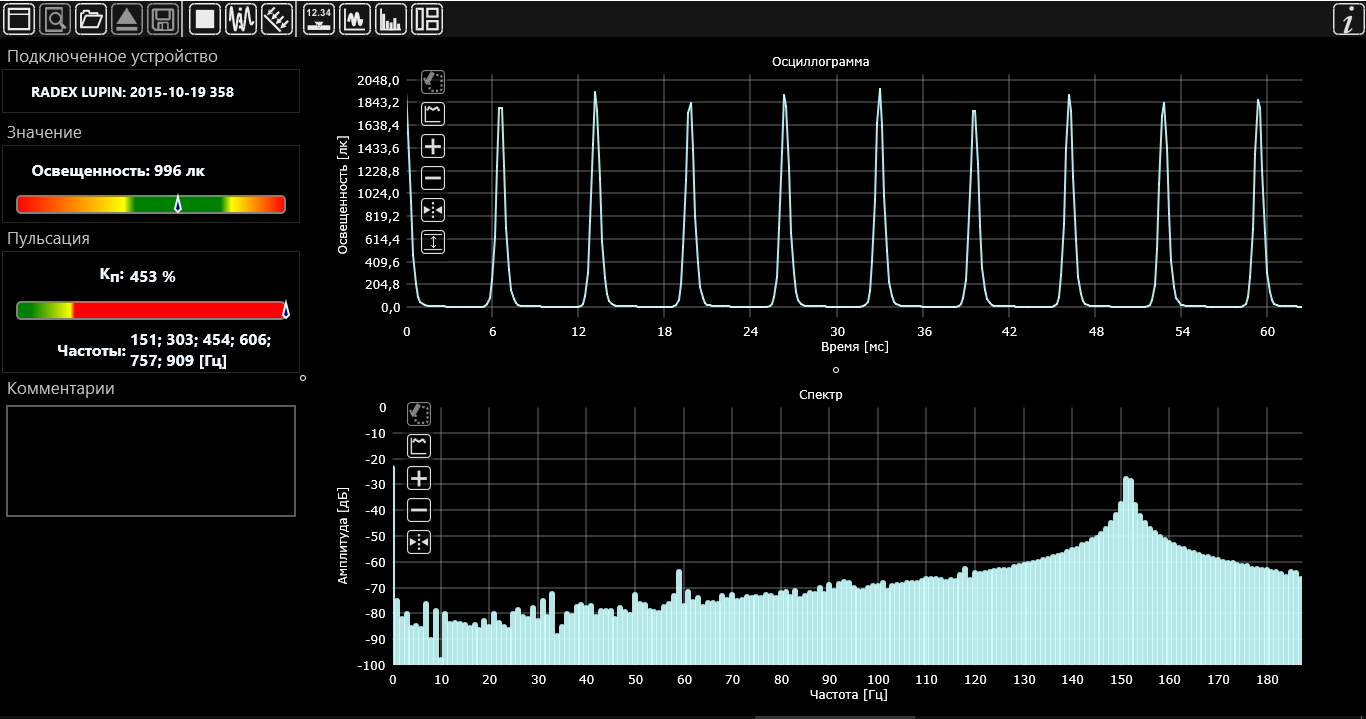Click the Амплитуда [дБ] axis label
This screenshot has width=1366, height=719.
(343, 536)
